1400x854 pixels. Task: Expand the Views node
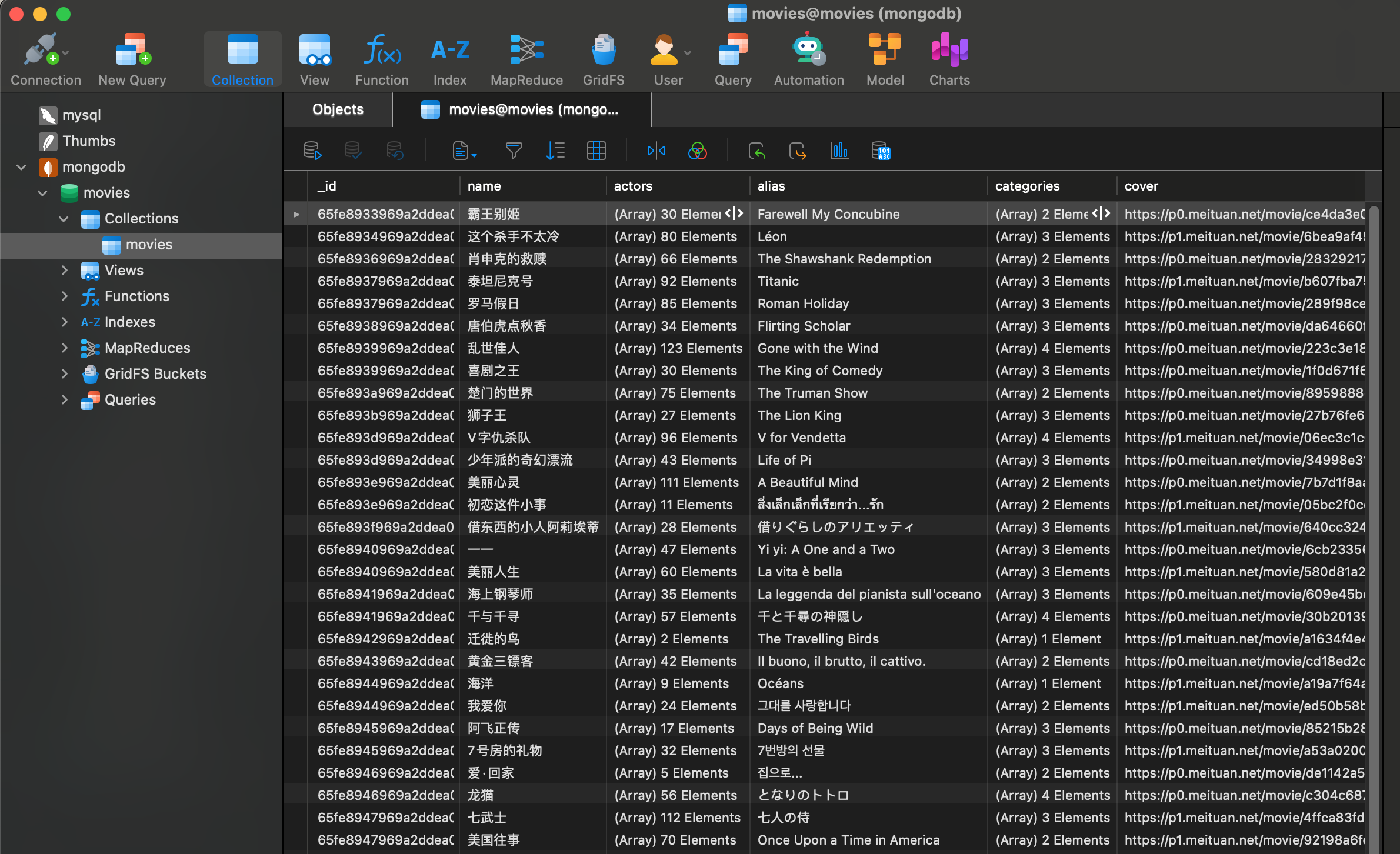click(x=64, y=271)
